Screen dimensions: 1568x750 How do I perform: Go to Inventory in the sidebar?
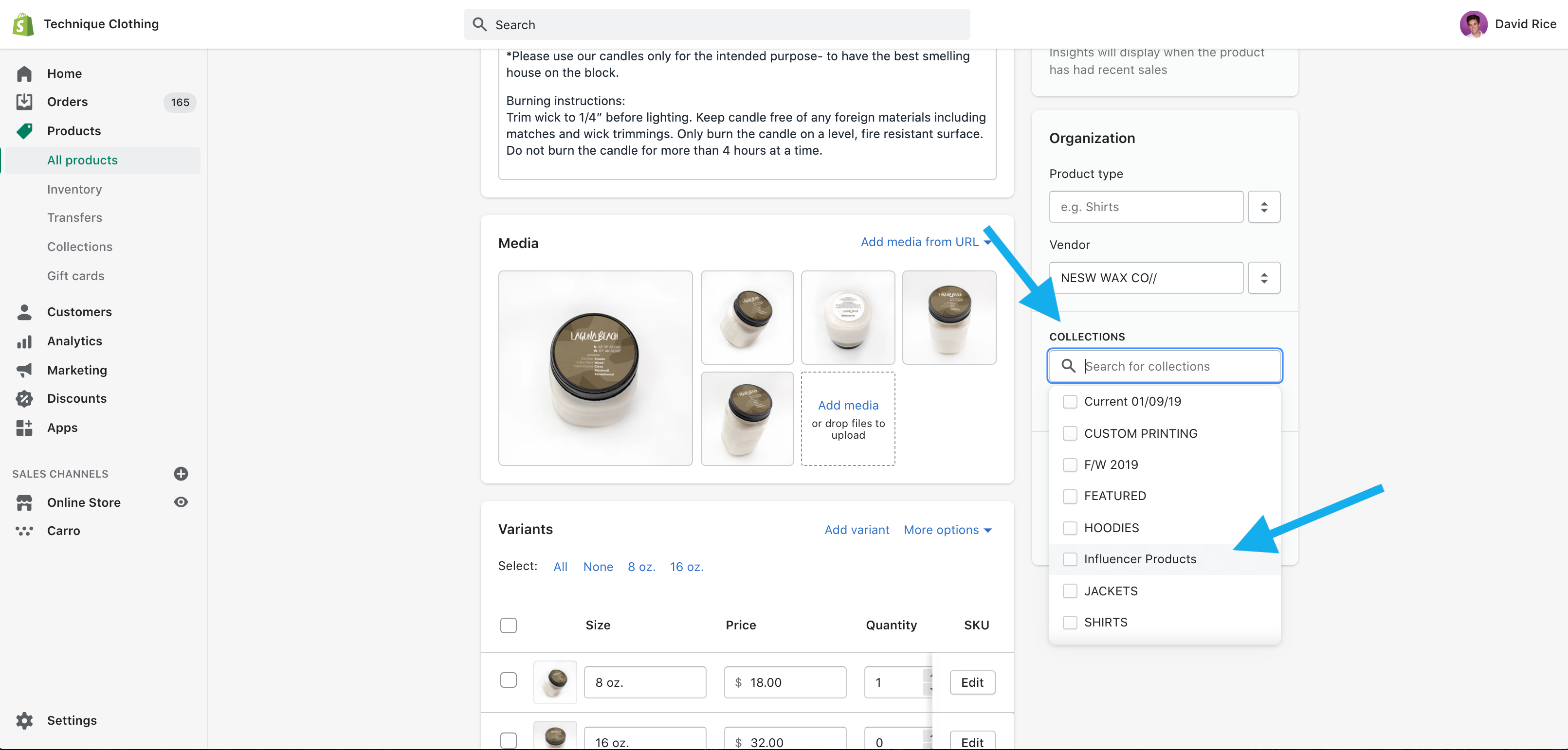coord(74,189)
